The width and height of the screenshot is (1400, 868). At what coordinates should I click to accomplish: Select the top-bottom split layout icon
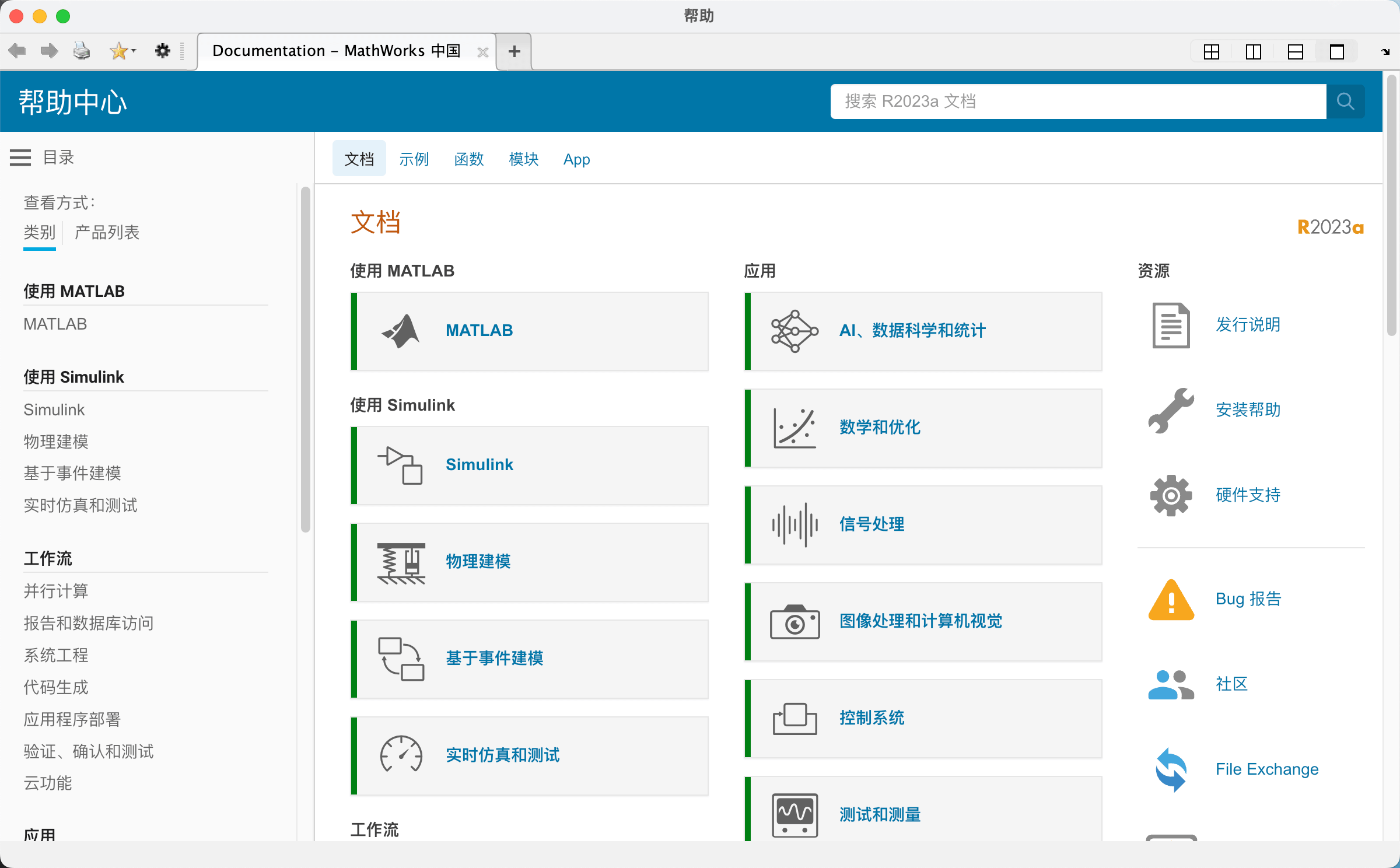(1296, 52)
